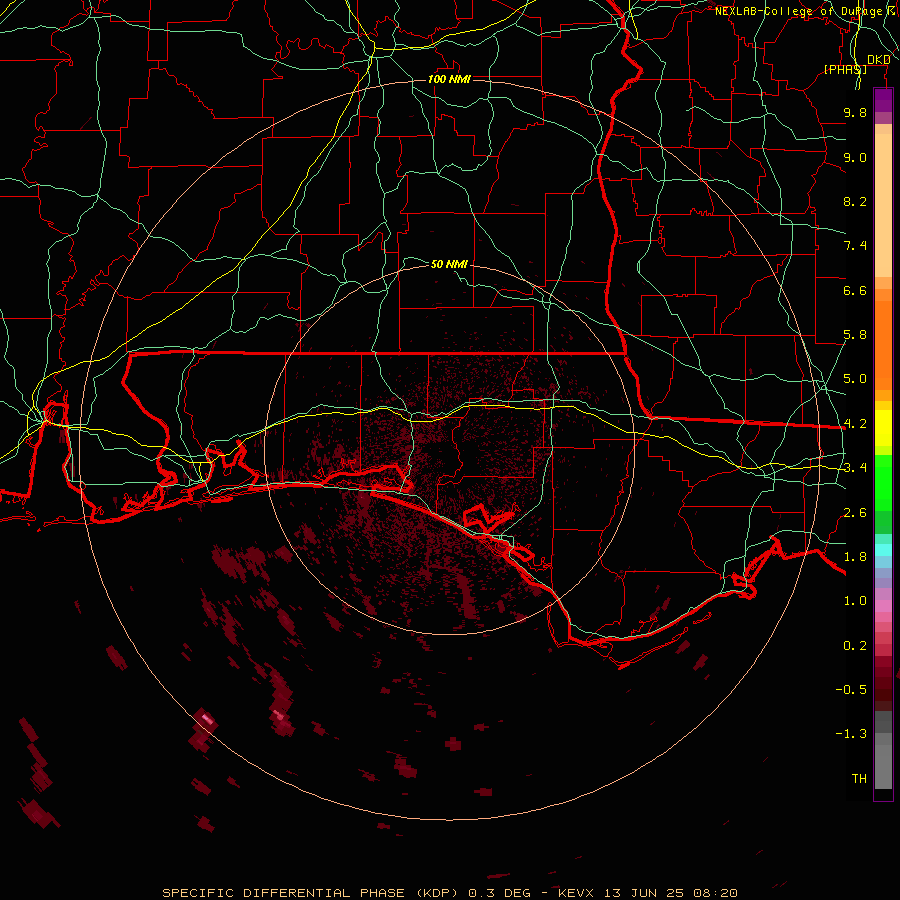900x900 pixels.
Task: Click the 3.4 scale value
Action: click(x=855, y=468)
